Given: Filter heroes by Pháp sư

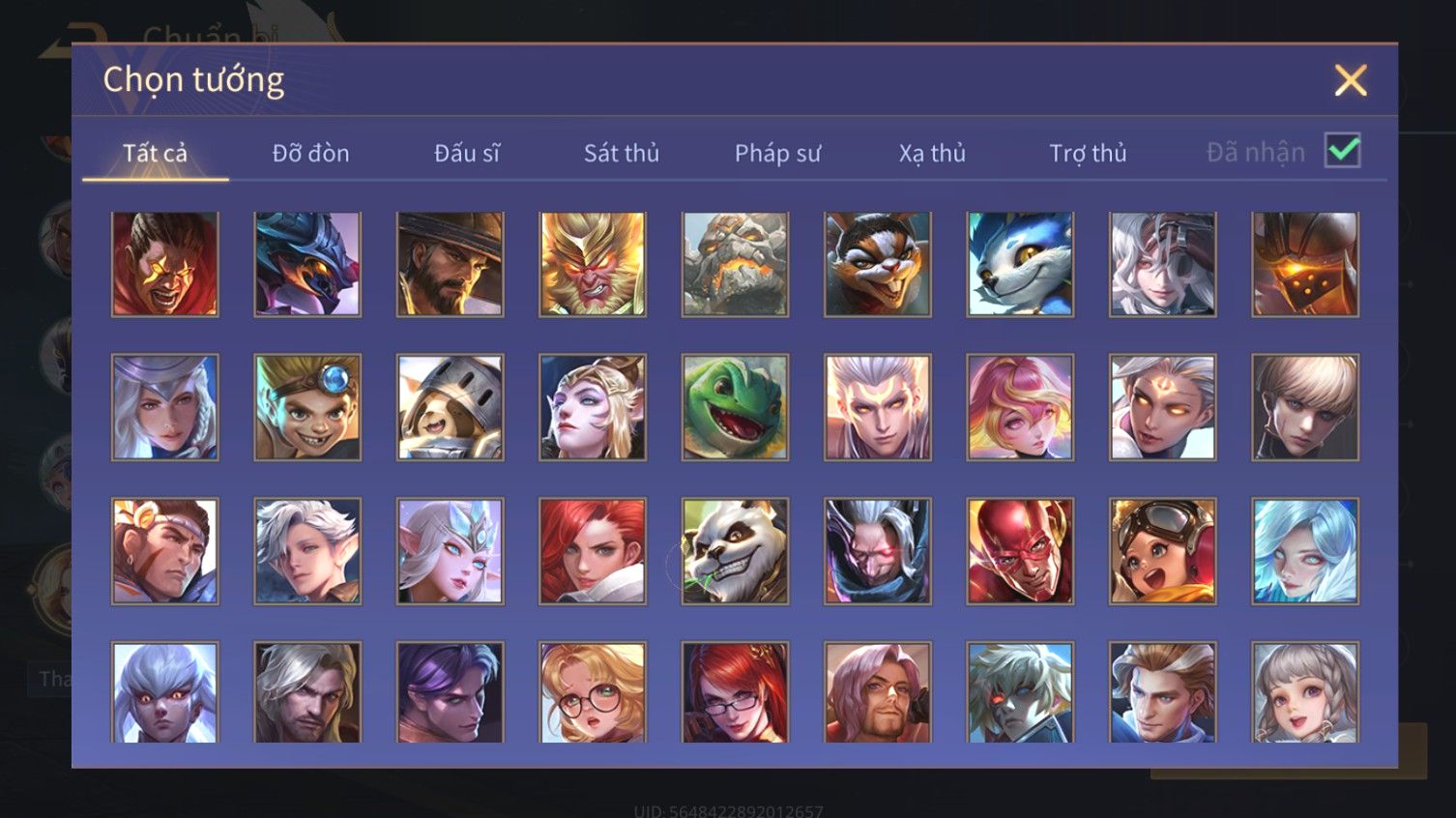Looking at the screenshot, I should (777, 153).
